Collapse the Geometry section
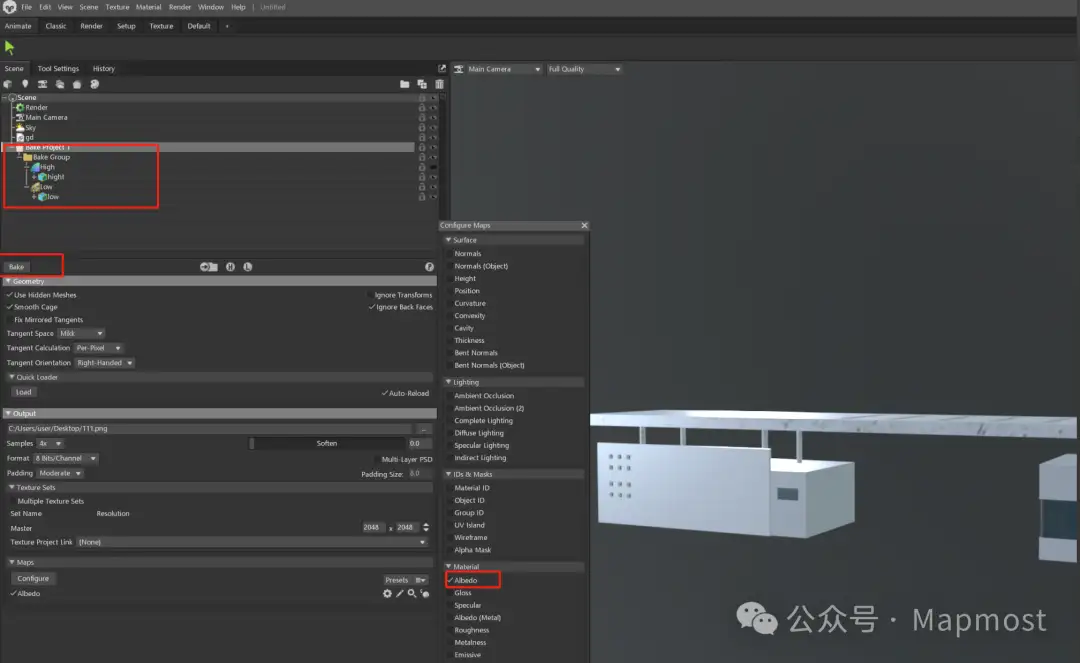 tap(8, 282)
